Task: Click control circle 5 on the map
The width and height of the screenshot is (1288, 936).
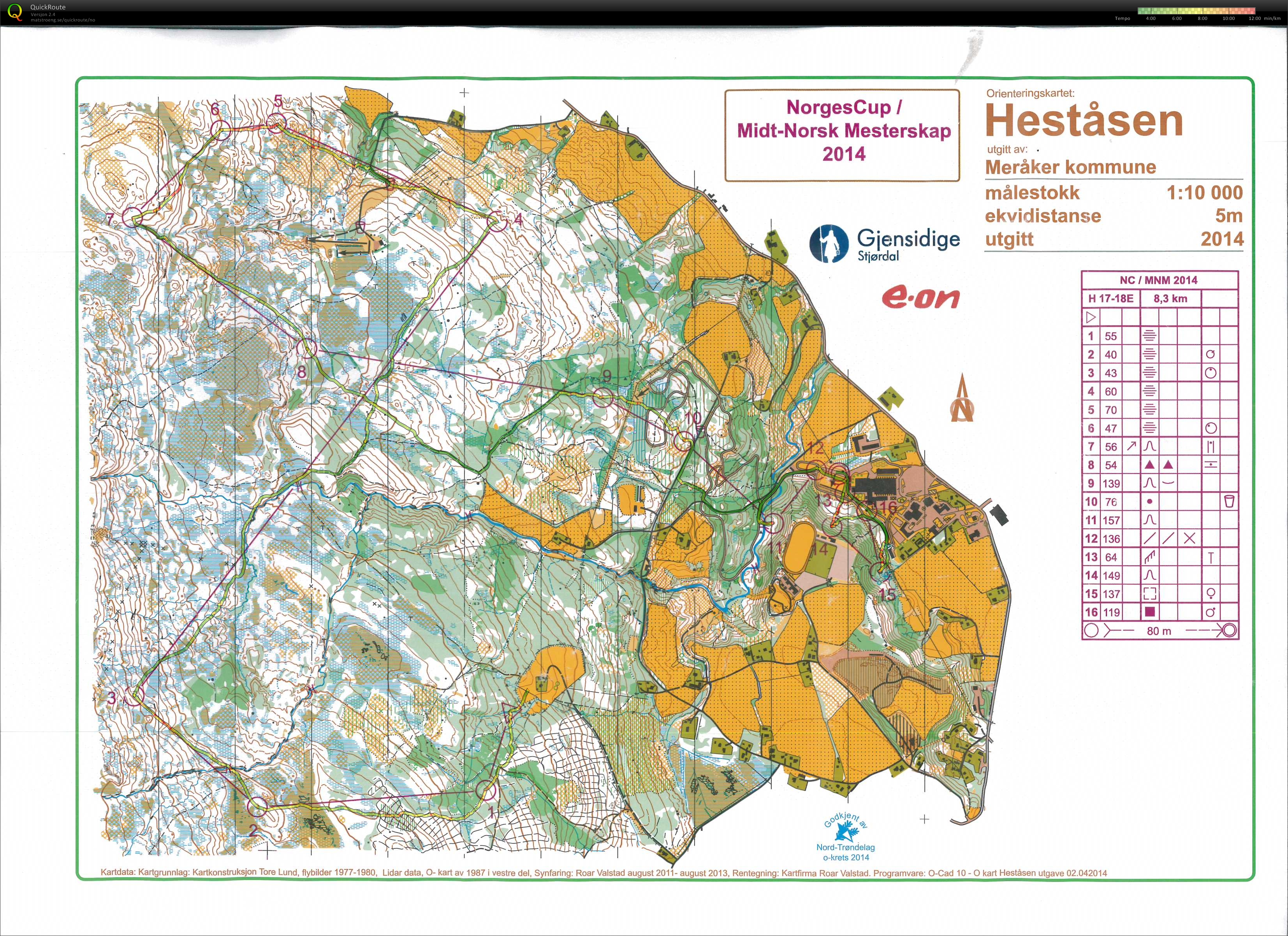Action: click(x=276, y=123)
